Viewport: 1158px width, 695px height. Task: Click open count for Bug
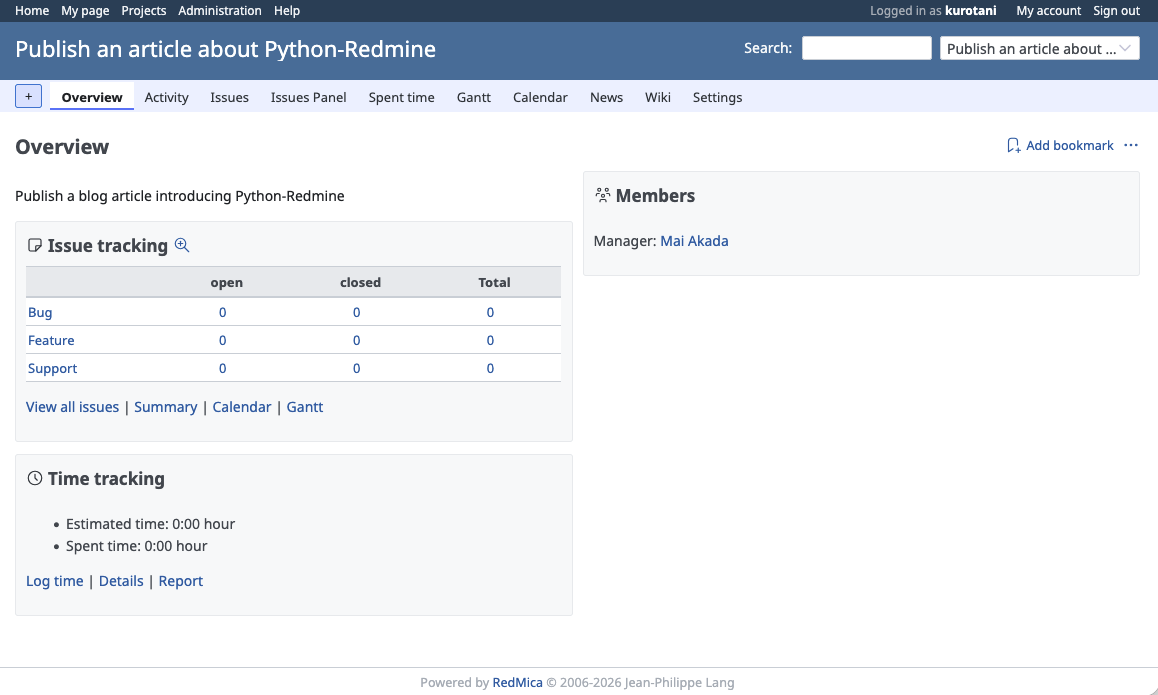tap(222, 312)
